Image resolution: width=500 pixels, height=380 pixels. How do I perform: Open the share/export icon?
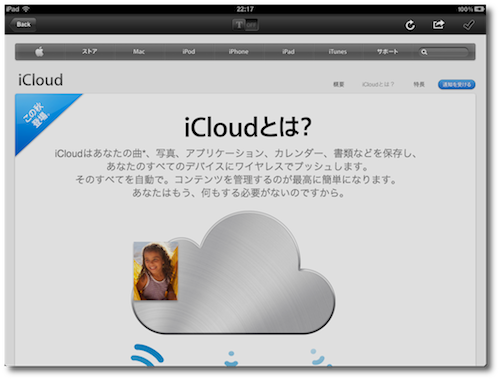point(438,24)
